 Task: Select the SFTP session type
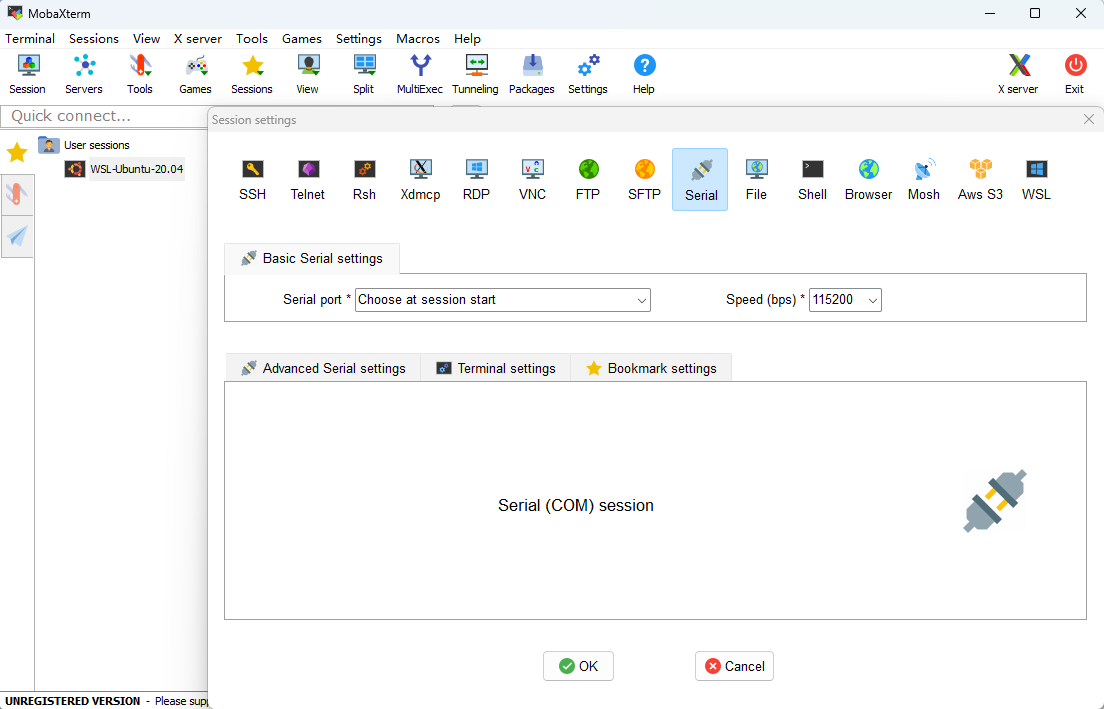644,180
